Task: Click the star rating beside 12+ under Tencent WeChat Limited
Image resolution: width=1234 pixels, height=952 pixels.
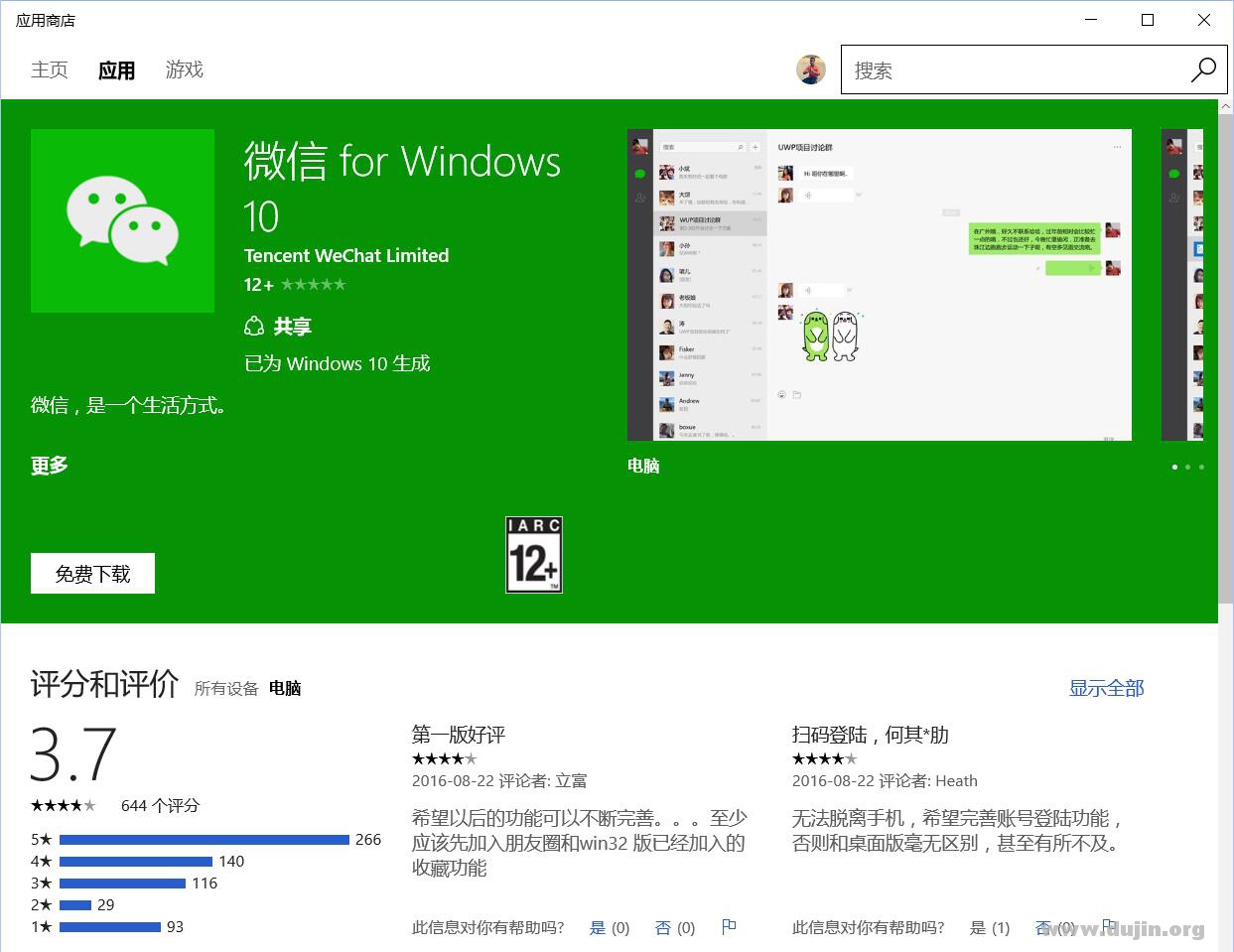Action: [x=314, y=285]
